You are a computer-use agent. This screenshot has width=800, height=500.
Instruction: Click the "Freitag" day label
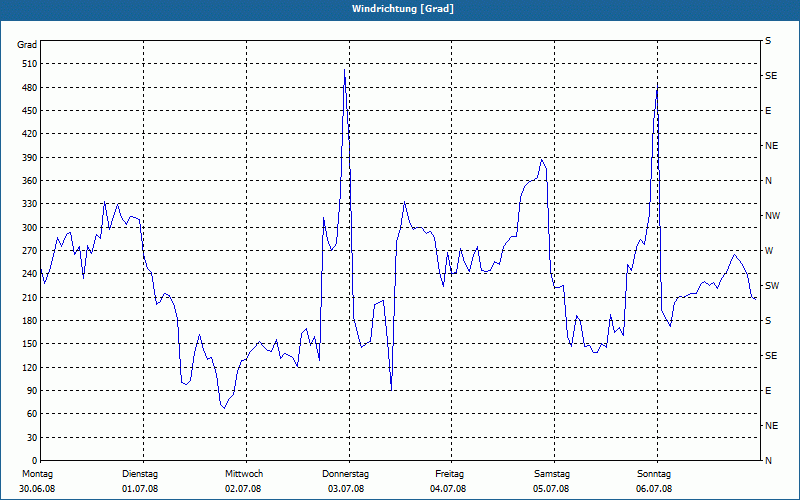point(449,474)
